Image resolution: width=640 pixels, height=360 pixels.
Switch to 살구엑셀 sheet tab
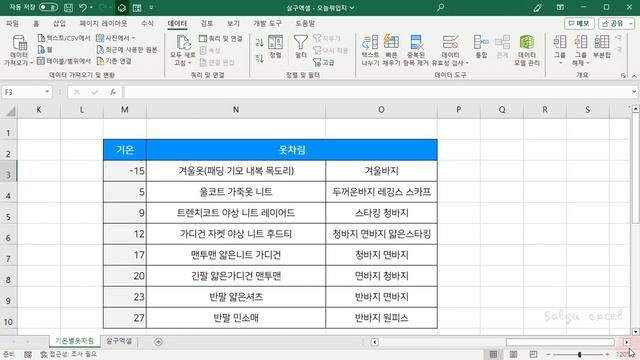(x=119, y=341)
